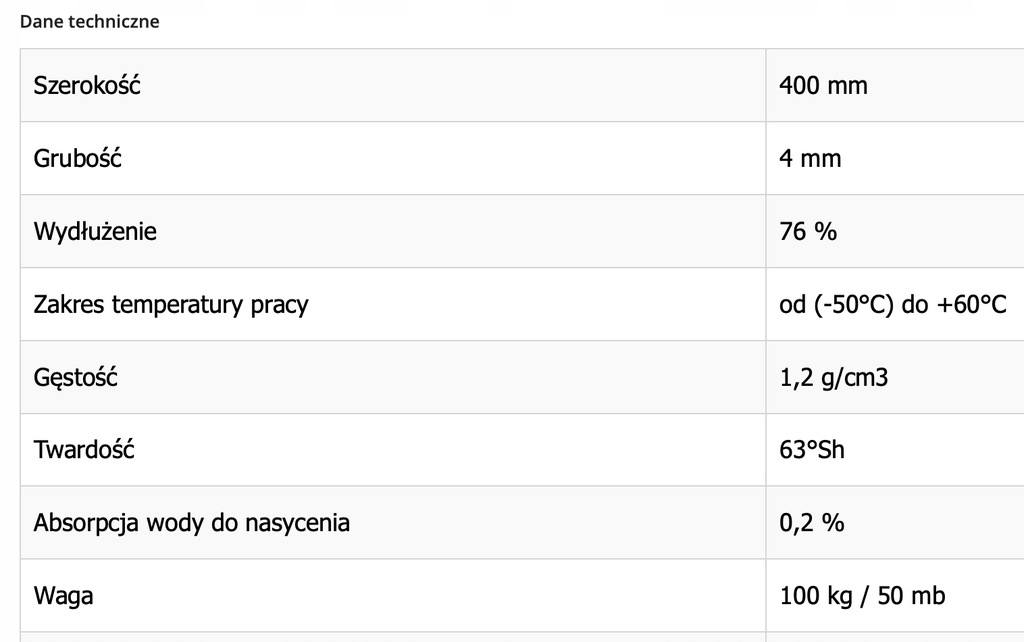Click the "63°Sh" hardness value
The height and width of the screenshot is (642, 1024).
(x=812, y=450)
